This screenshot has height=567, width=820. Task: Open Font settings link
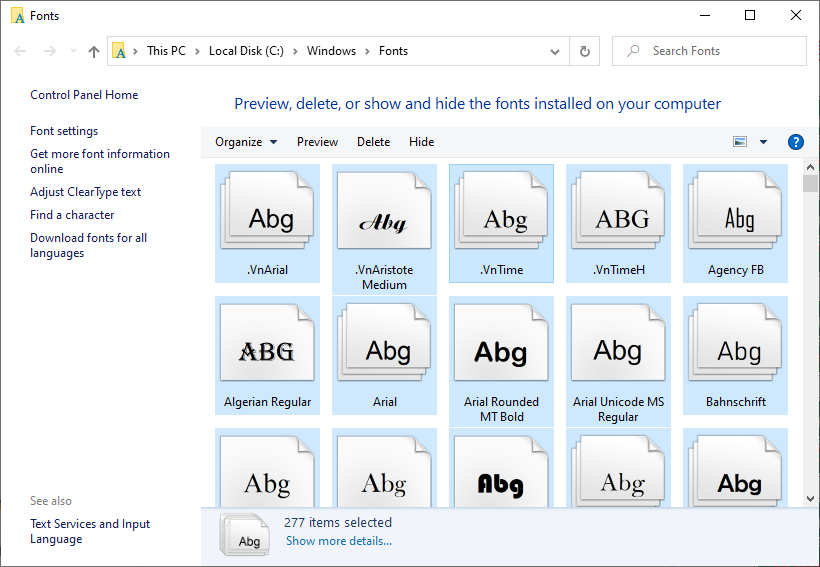(64, 131)
